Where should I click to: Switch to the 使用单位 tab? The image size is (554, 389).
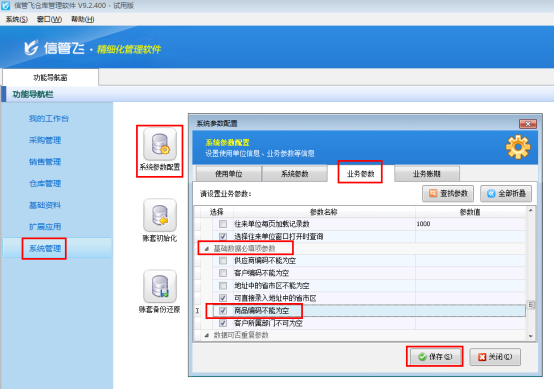pos(229,174)
